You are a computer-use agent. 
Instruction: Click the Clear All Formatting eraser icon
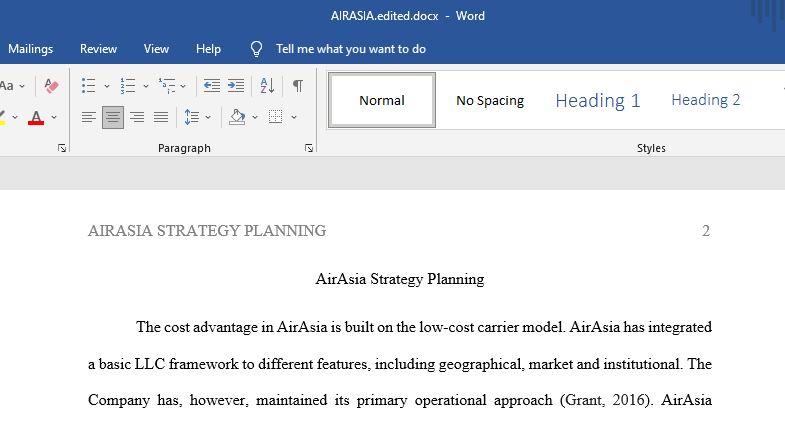point(51,86)
